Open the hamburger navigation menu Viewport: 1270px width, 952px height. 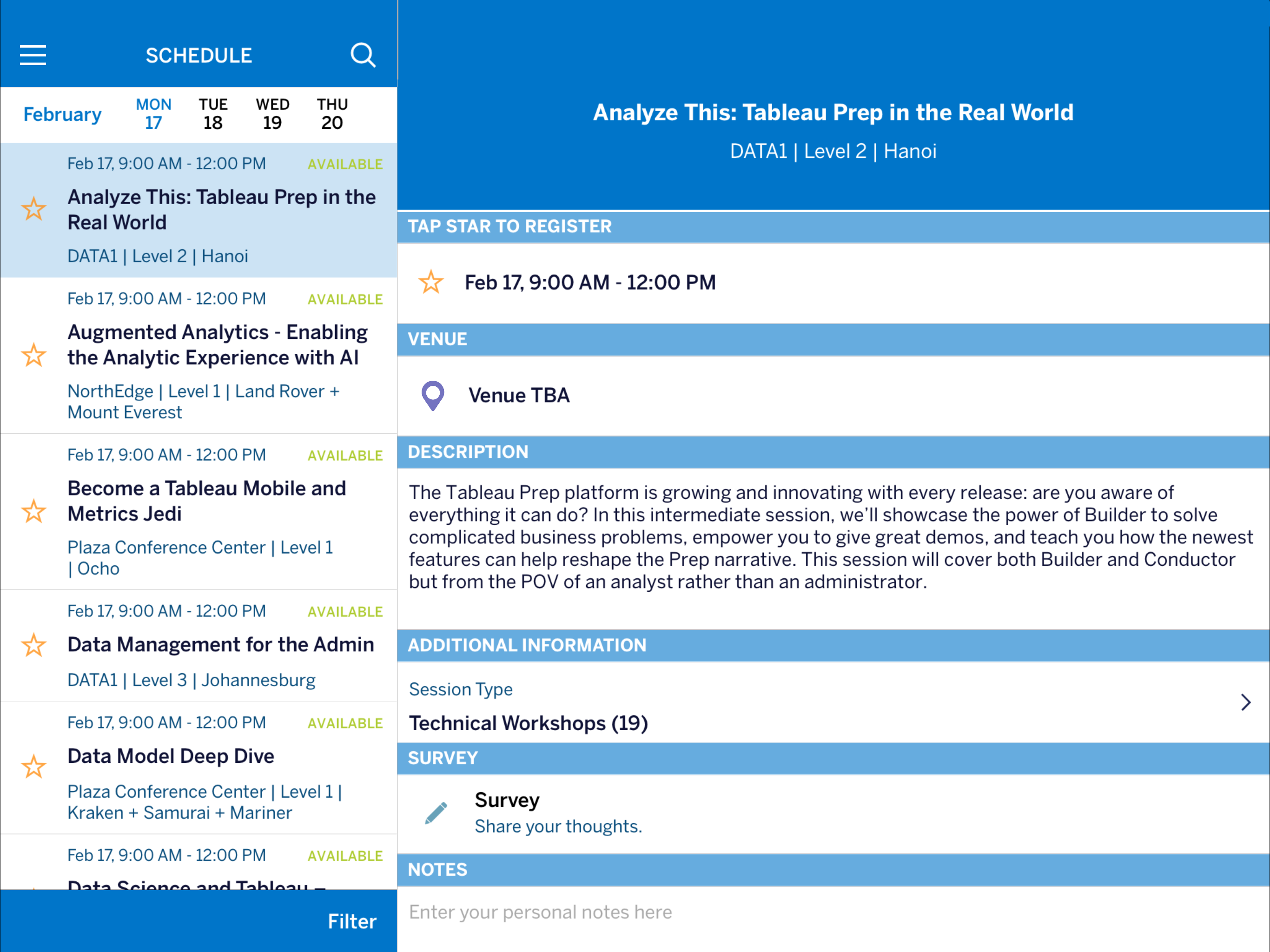tap(33, 55)
